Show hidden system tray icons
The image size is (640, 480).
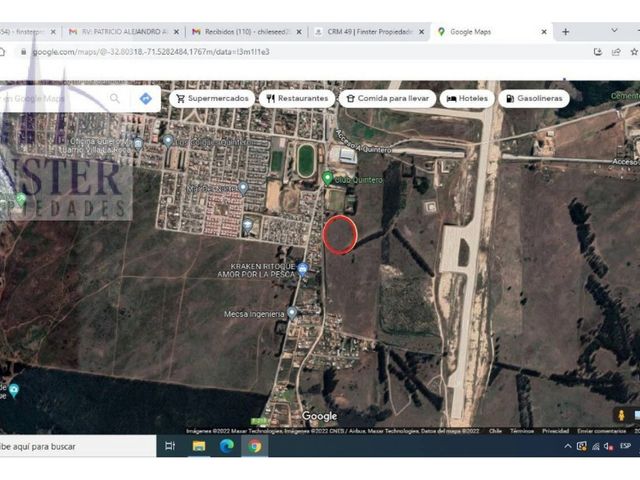coord(567,446)
